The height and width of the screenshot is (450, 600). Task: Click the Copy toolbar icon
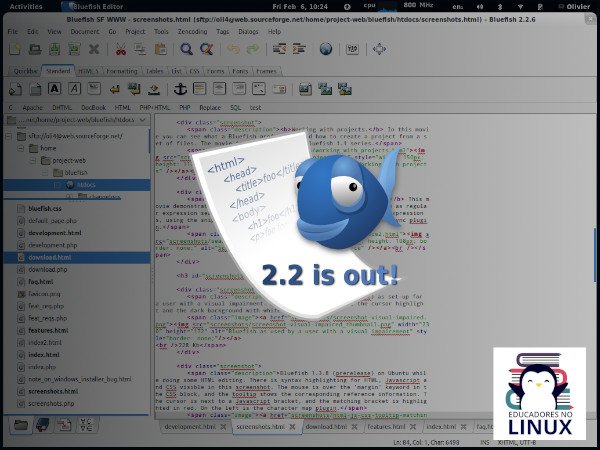140,49
